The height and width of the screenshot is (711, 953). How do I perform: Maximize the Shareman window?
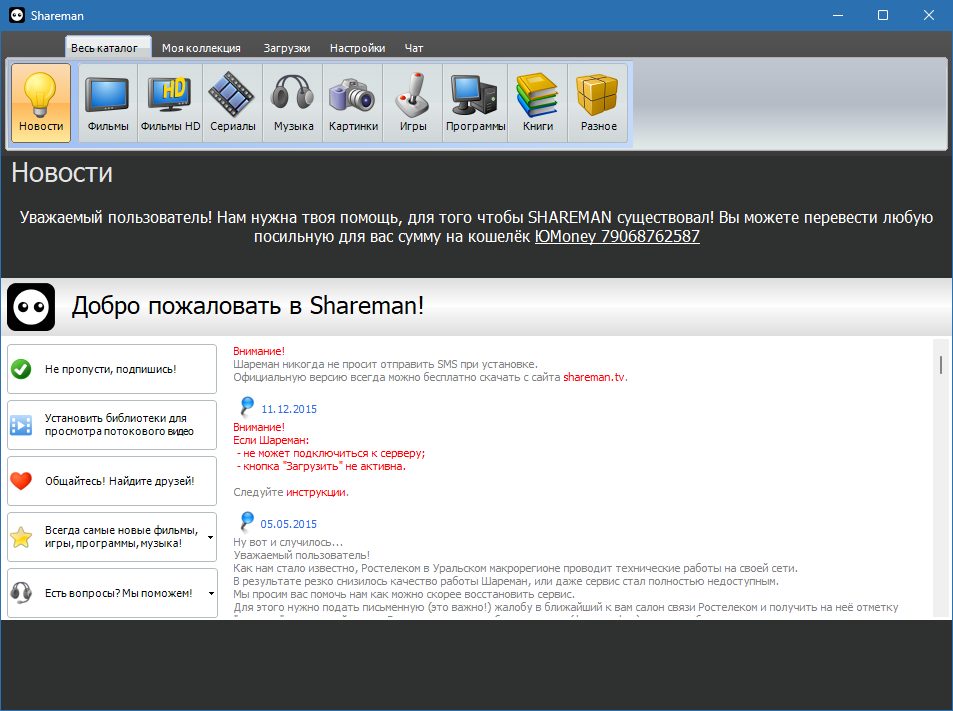[883, 15]
